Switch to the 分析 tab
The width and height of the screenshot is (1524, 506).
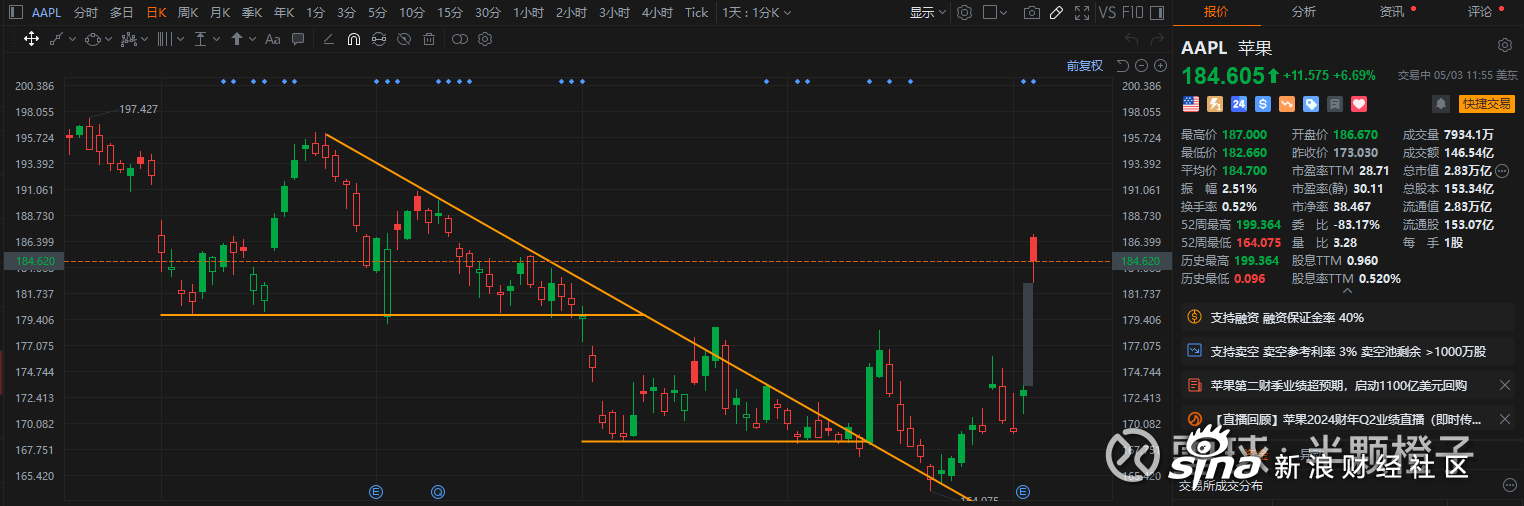coord(1303,12)
